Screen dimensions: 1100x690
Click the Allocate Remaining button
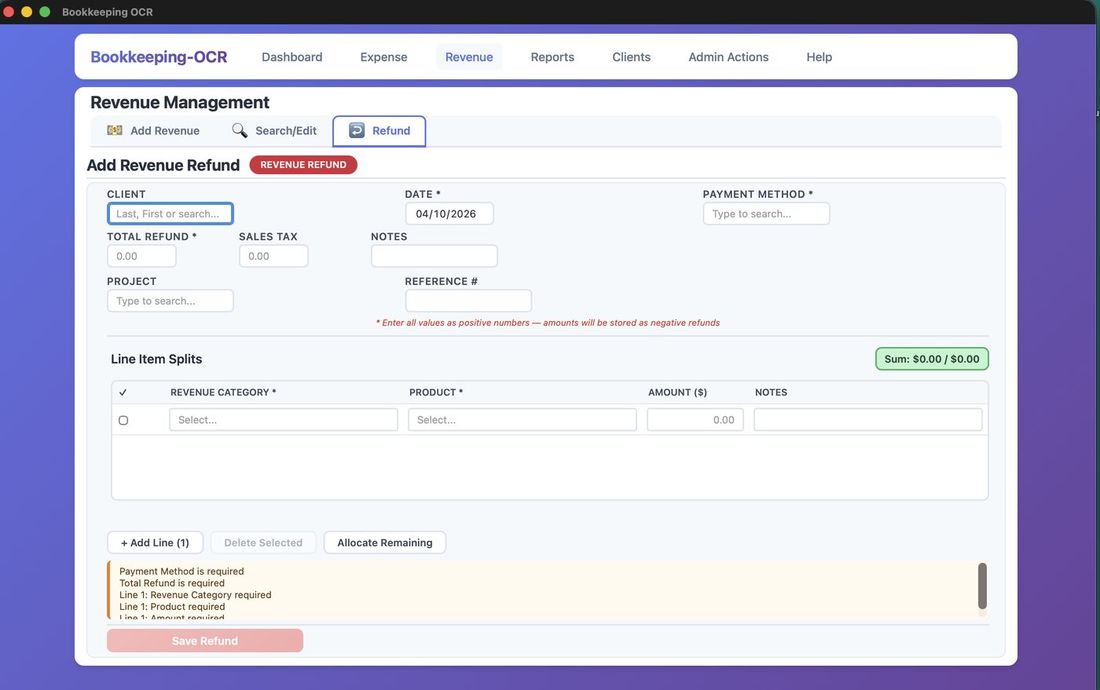click(x=384, y=543)
